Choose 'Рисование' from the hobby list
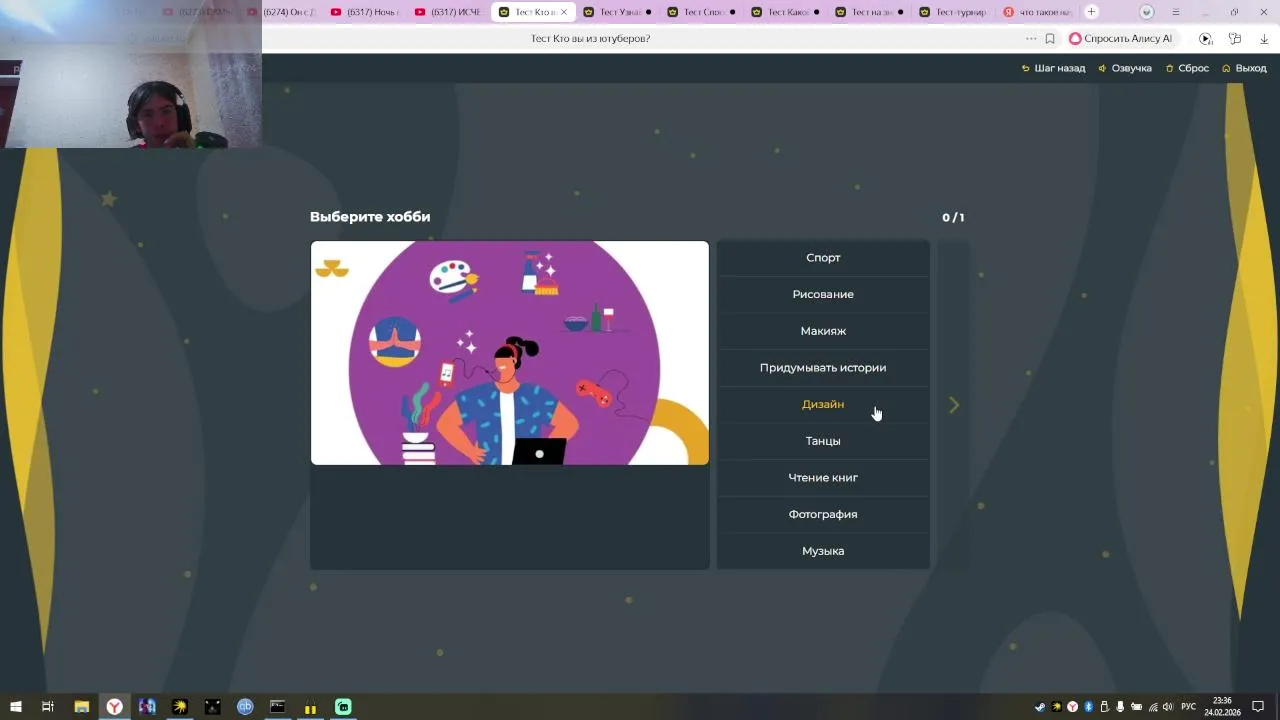The width and height of the screenshot is (1280, 720). click(x=823, y=294)
